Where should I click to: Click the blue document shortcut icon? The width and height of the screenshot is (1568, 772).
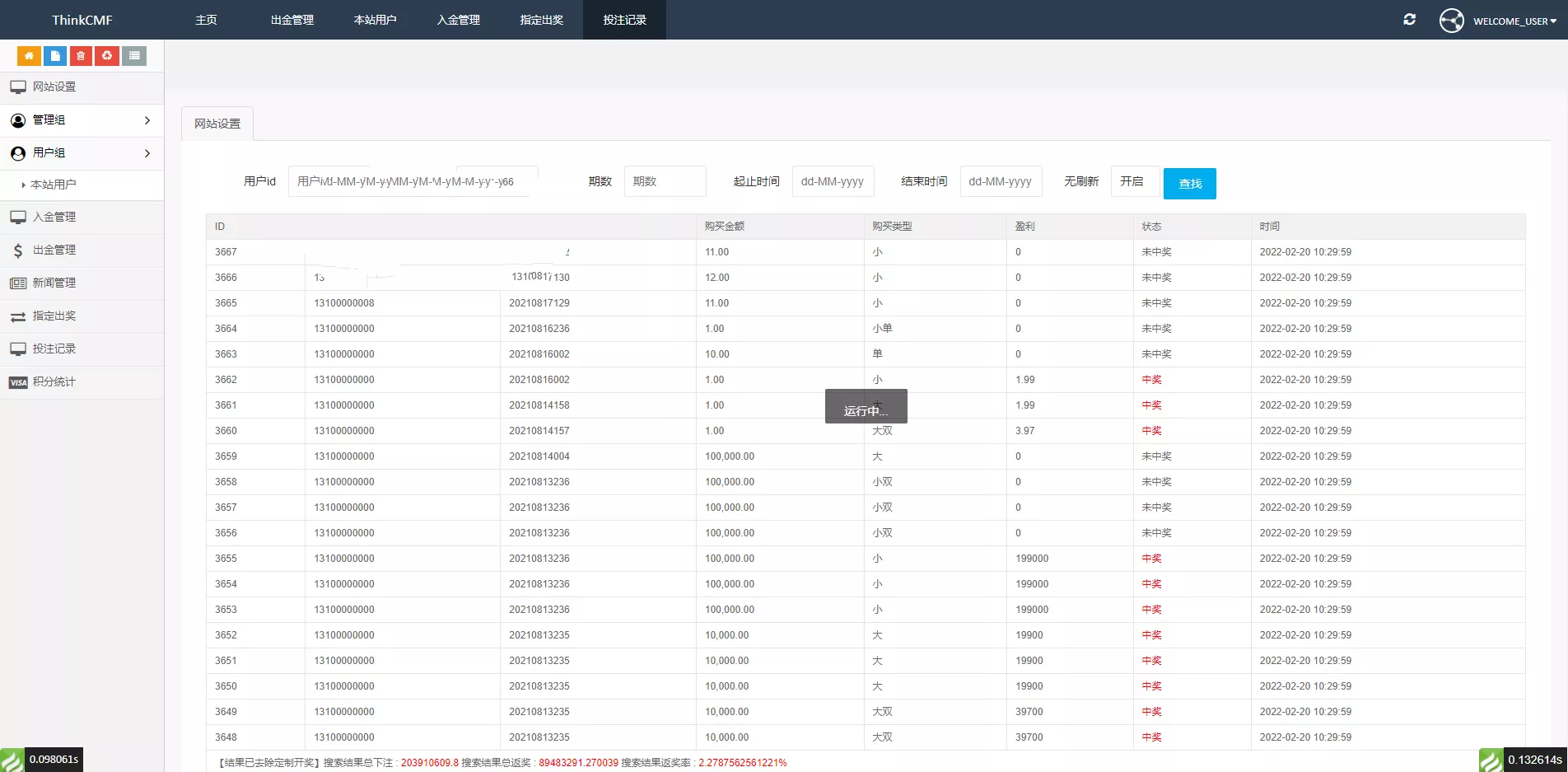pos(55,55)
